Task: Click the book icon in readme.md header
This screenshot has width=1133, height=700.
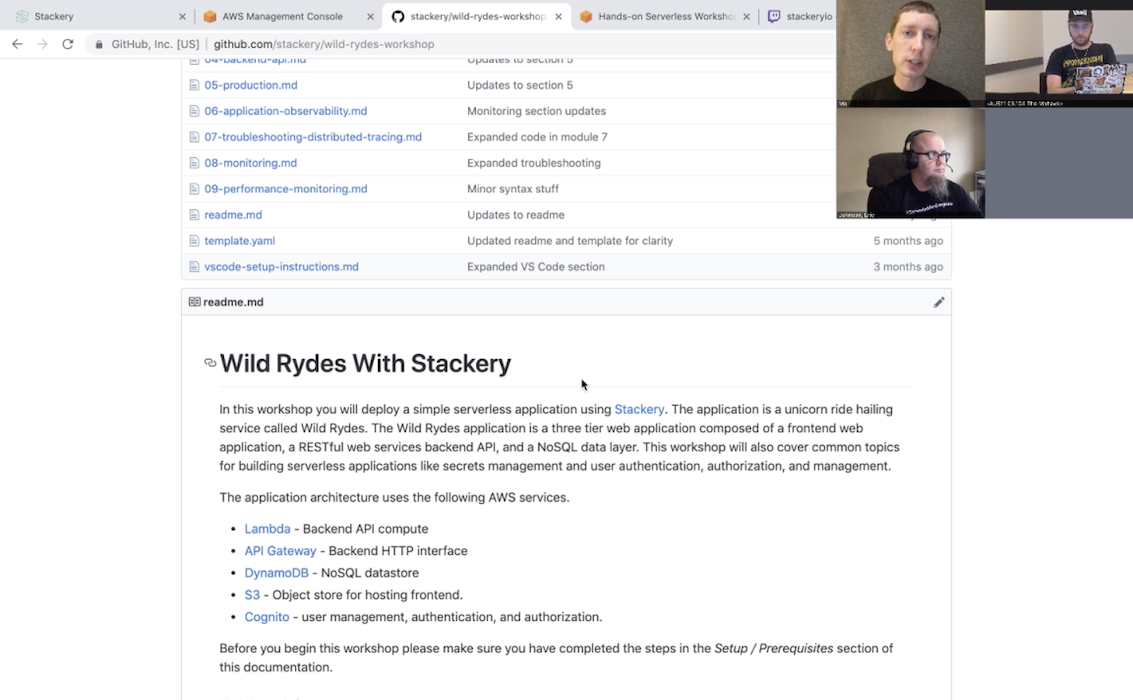Action: coord(194,302)
